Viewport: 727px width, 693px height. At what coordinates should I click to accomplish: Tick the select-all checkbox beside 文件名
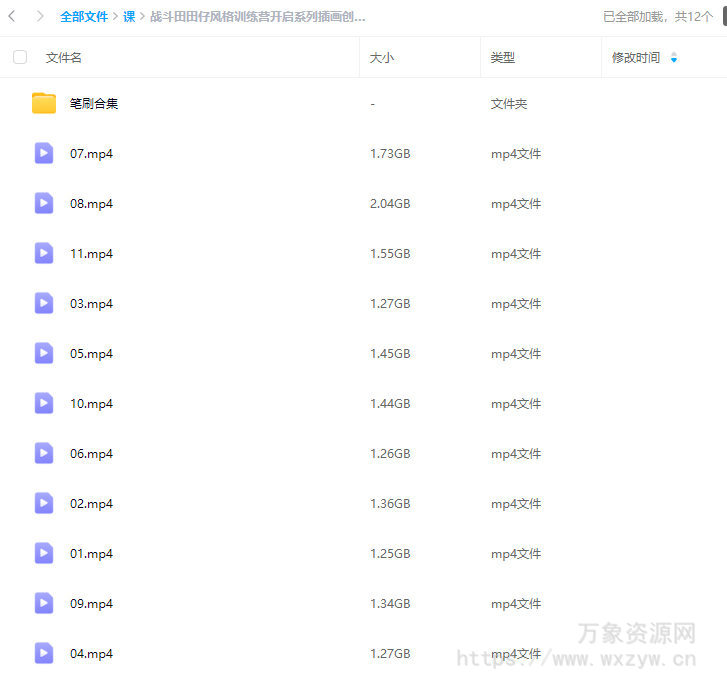20,57
